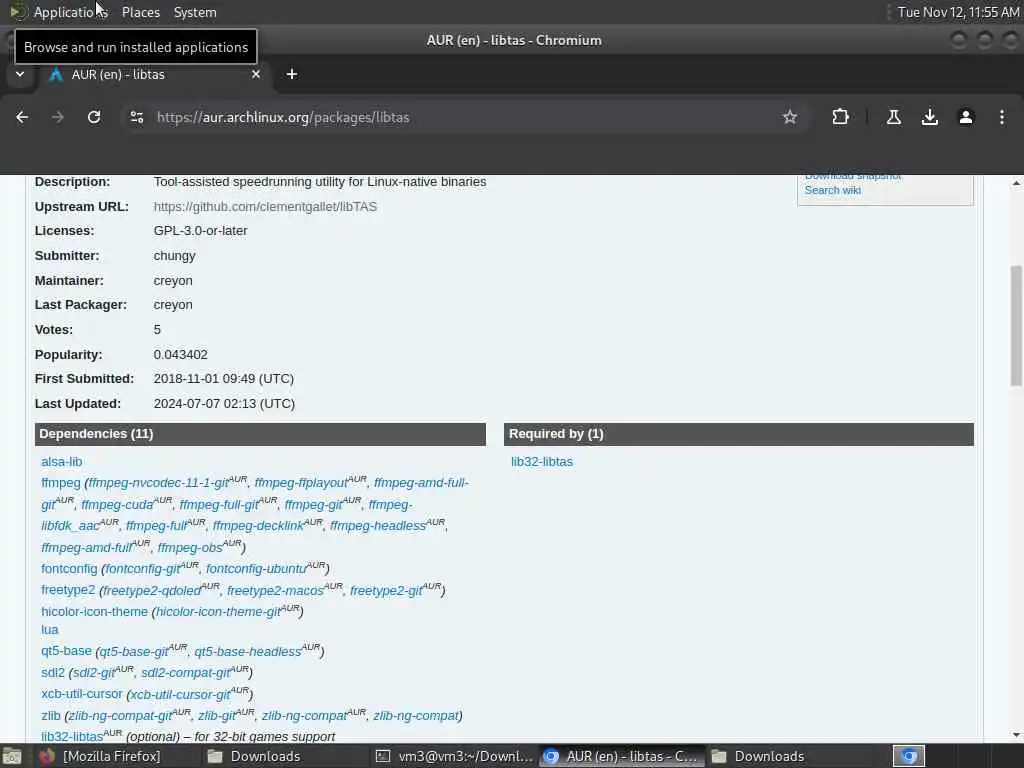Viewport: 1024px width, 768px height.
Task: Click the workspace switcher Chromium thumbnail
Action: (x=908, y=756)
